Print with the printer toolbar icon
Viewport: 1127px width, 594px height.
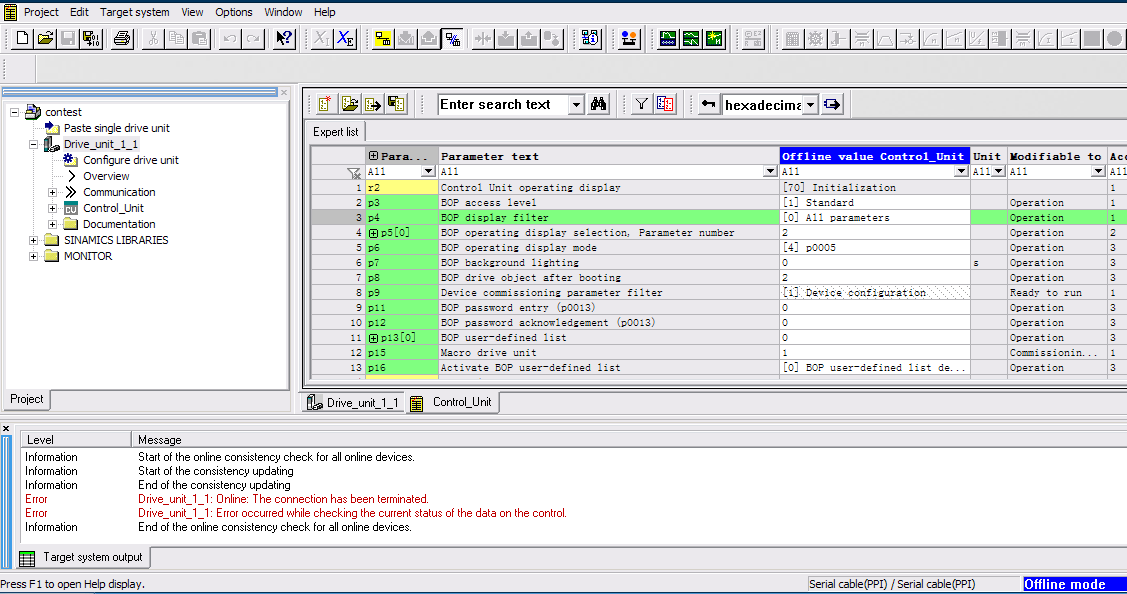coord(122,38)
